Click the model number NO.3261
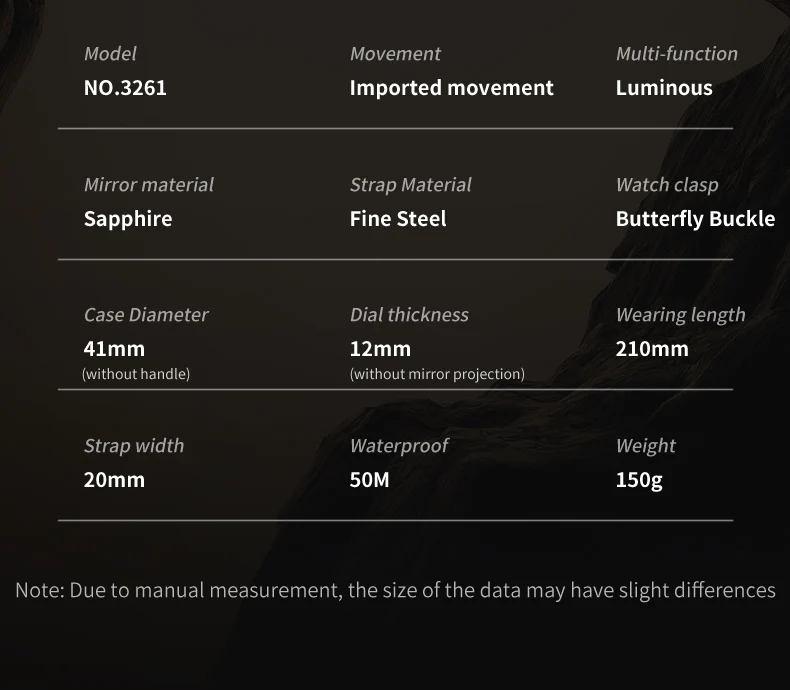Image resolution: width=790 pixels, height=690 pixels. click(x=125, y=88)
